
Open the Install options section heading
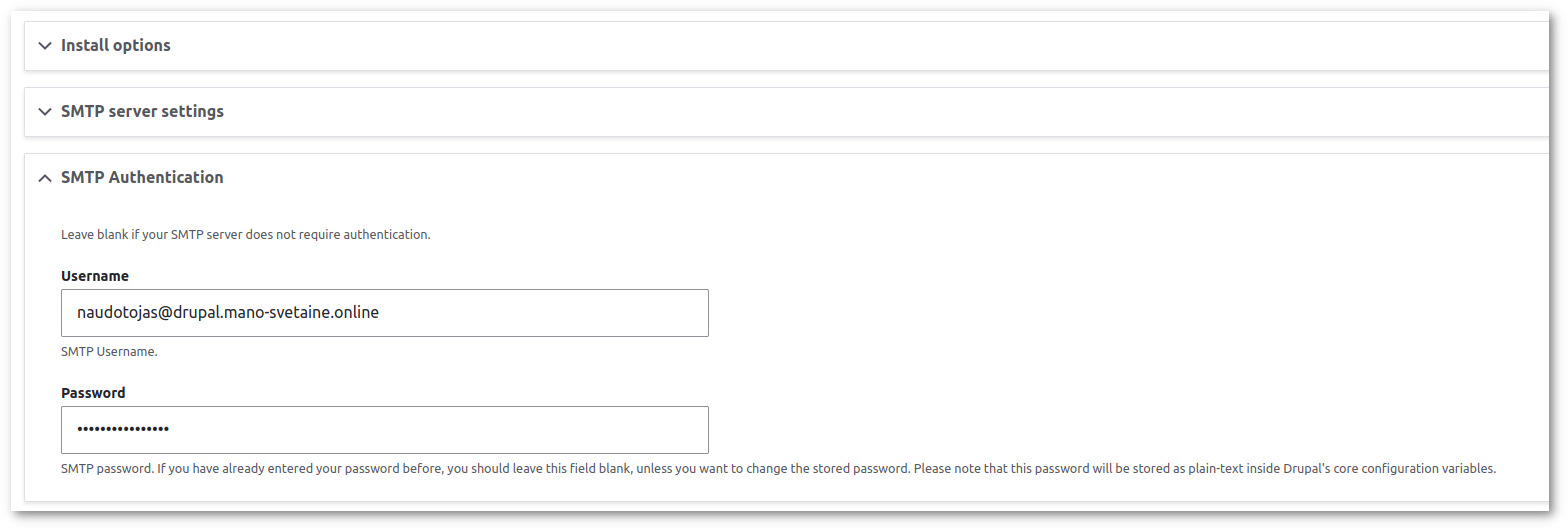[x=116, y=45]
